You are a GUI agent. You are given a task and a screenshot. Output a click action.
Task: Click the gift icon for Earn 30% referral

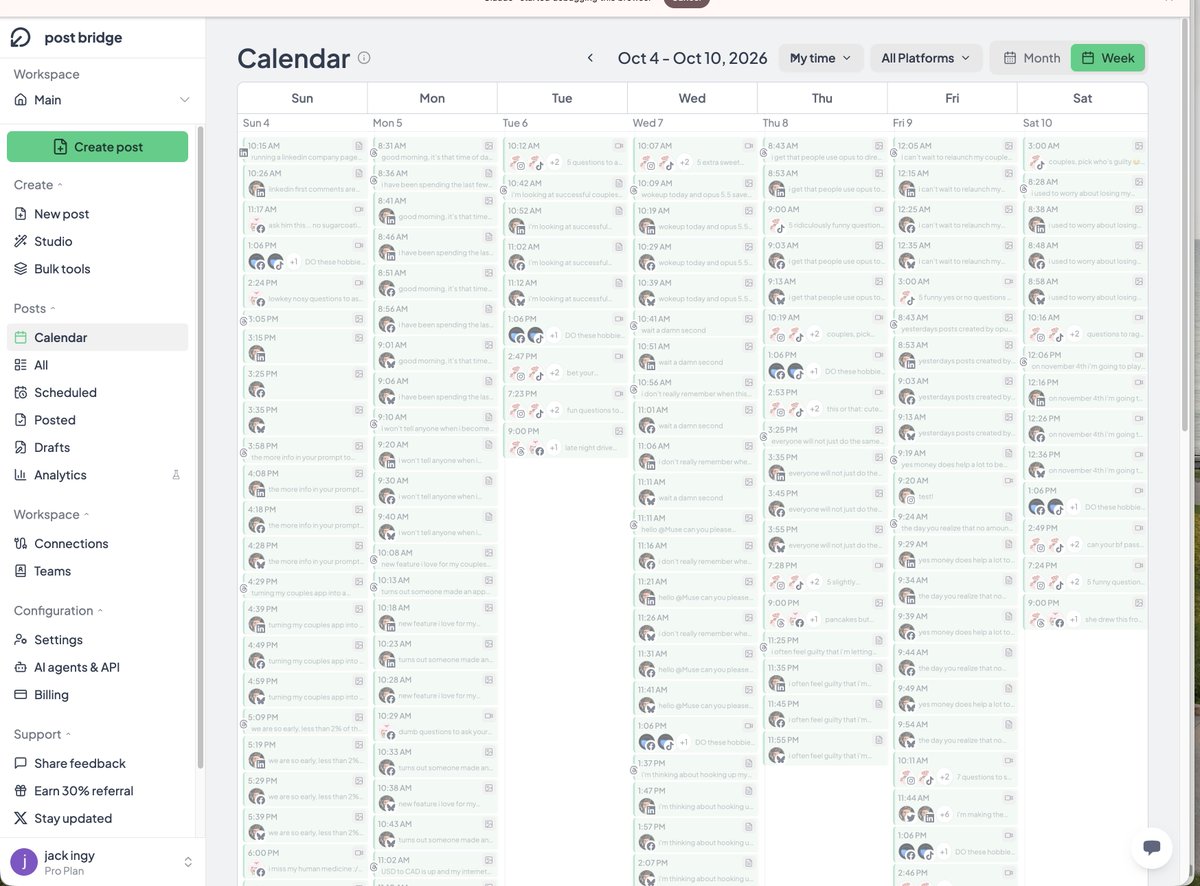(x=21, y=791)
